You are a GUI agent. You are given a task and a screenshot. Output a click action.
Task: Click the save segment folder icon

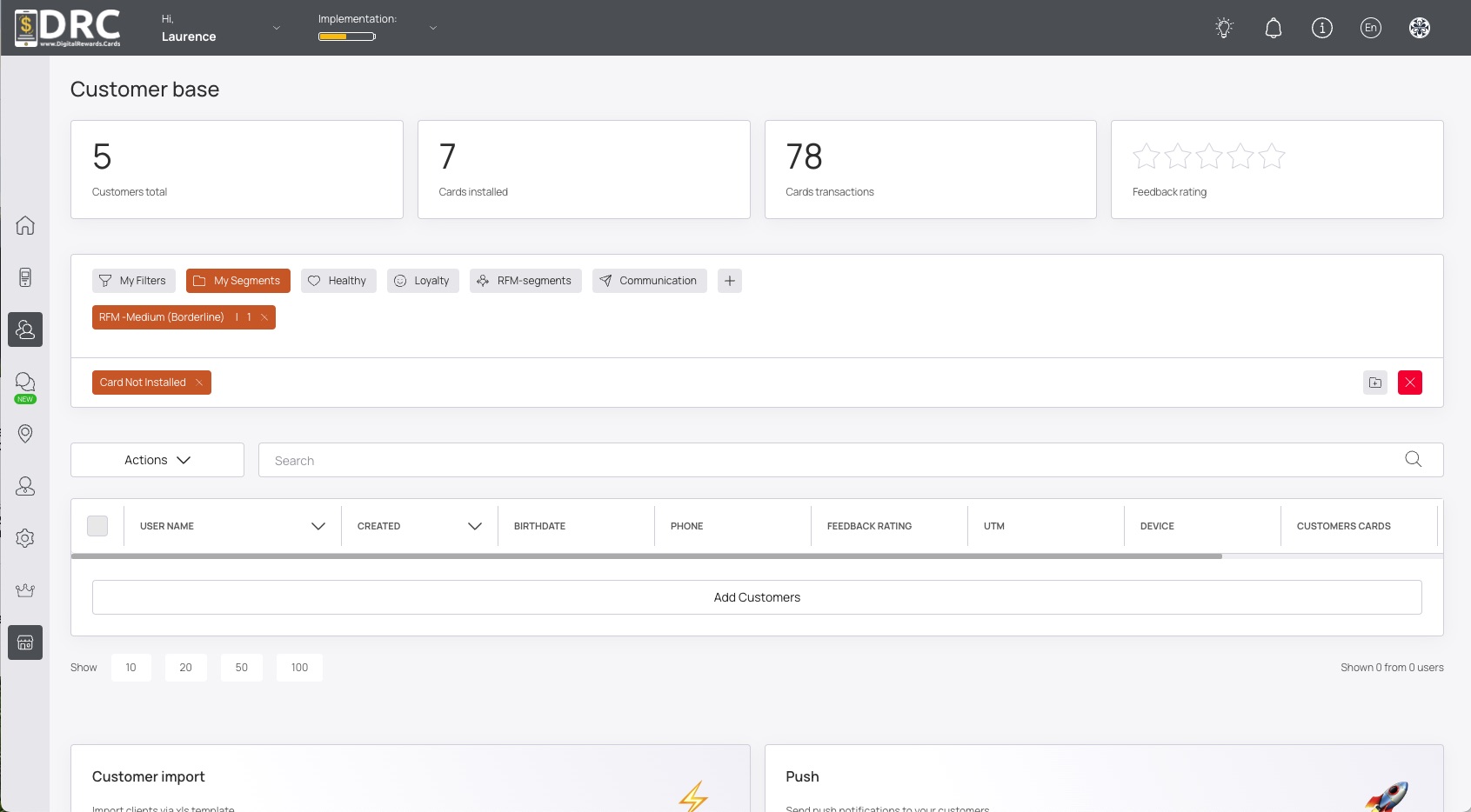pyautogui.click(x=1374, y=383)
